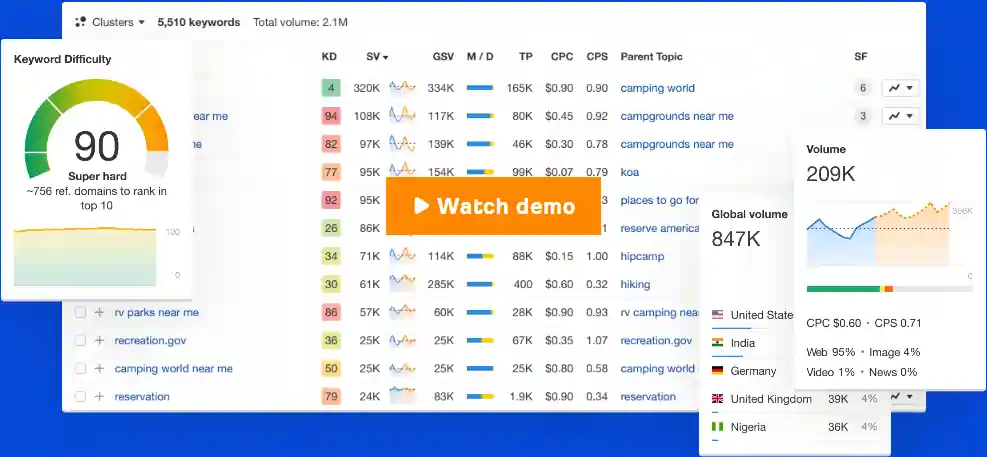Image resolution: width=987 pixels, height=457 pixels.
Task: Expand the camping world near me row plus icon
Action: tap(99, 369)
